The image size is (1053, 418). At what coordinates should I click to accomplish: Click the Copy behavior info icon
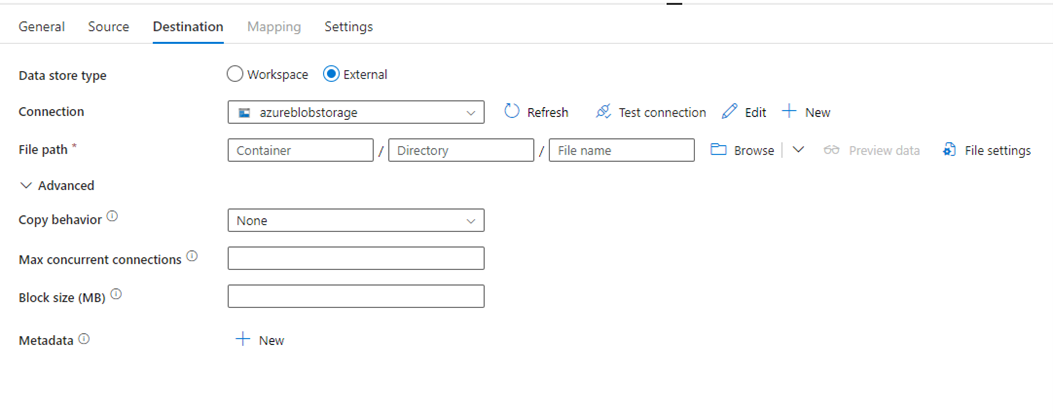pyautogui.click(x=112, y=217)
